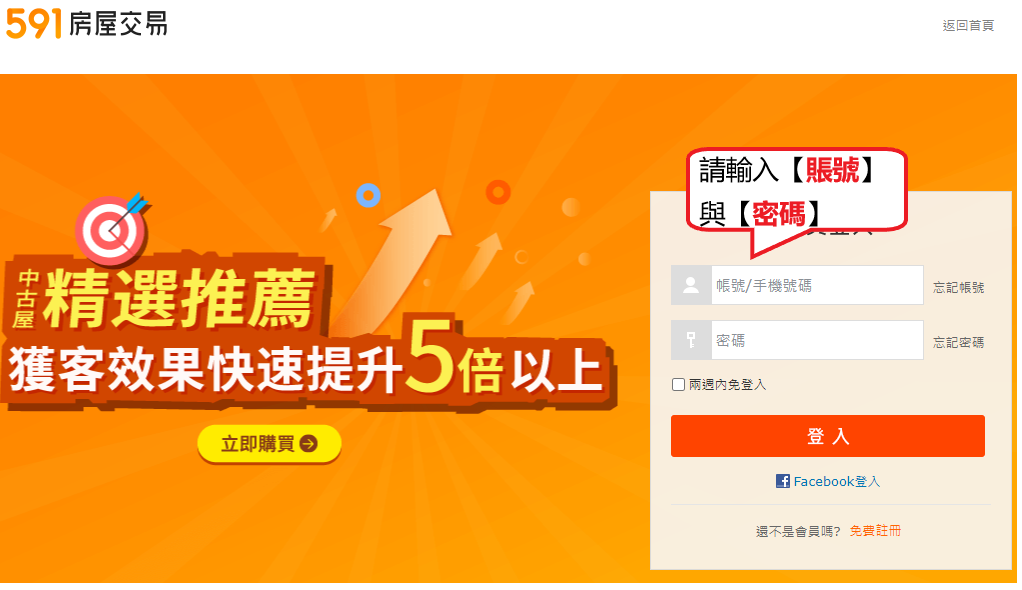Click the yellow 立即購買 button

click(269, 444)
